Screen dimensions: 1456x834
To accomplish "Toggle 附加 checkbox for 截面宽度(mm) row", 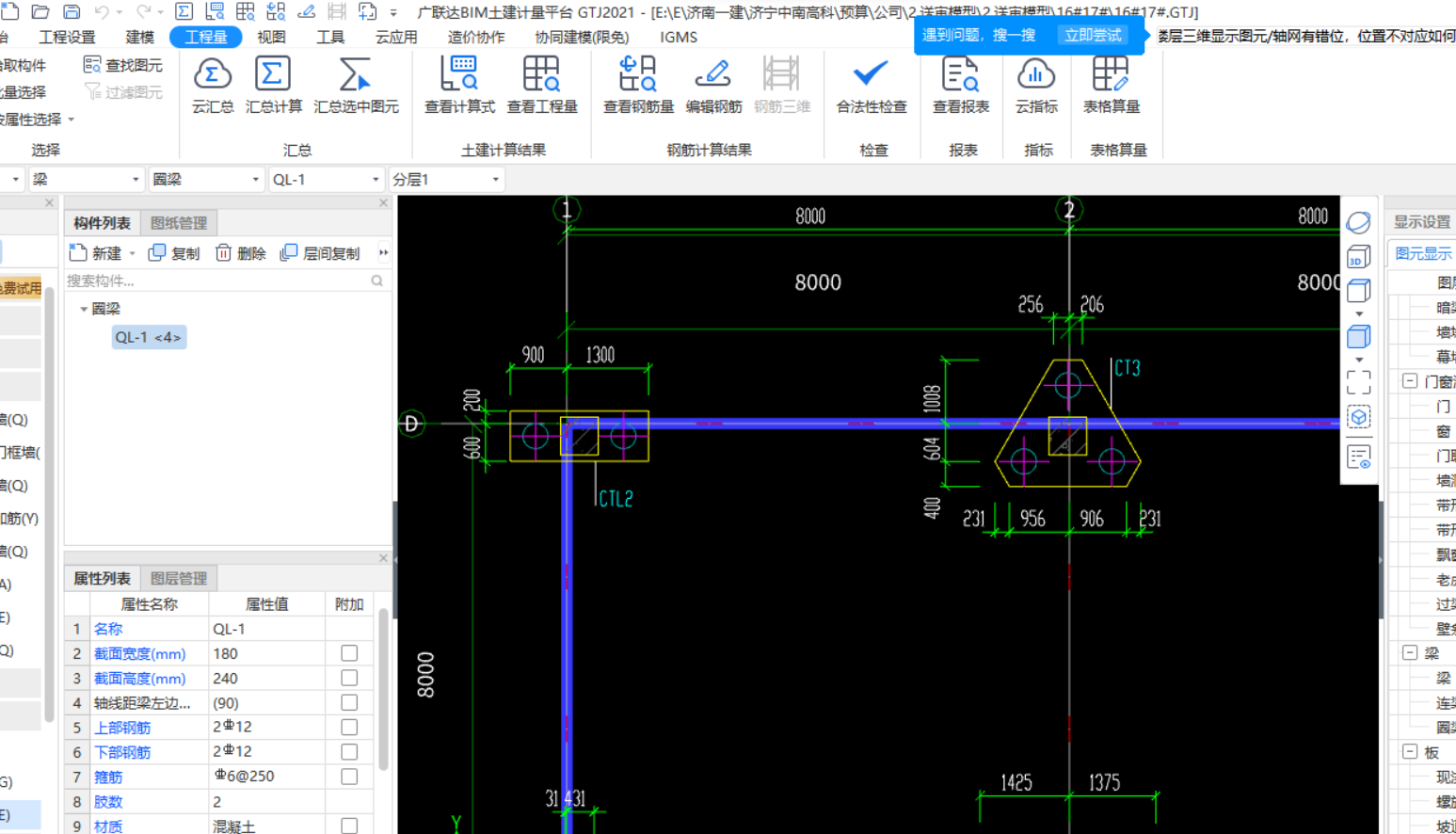I will coord(349,653).
